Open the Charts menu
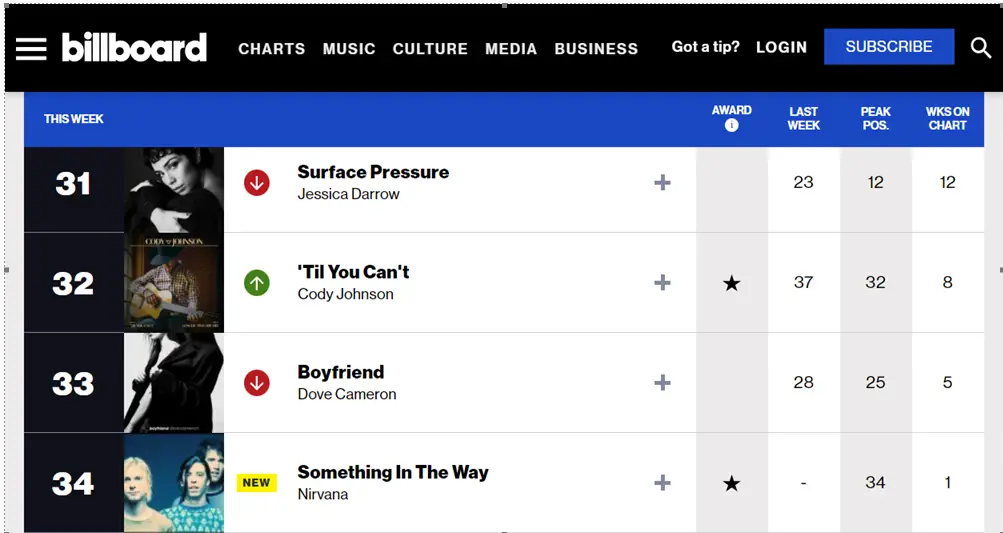This screenshot has height=533, width=1003. coord(272,49)
